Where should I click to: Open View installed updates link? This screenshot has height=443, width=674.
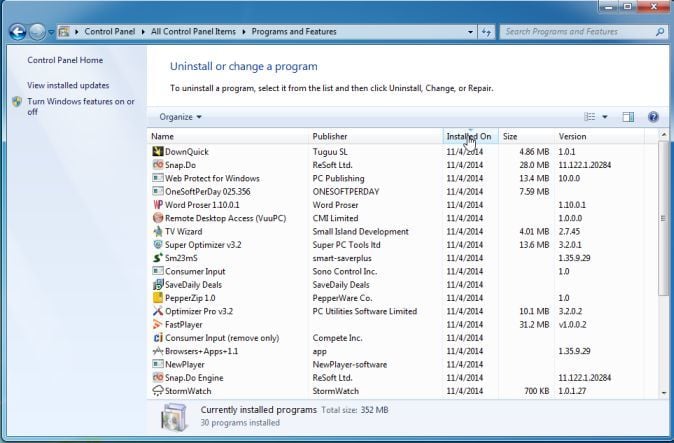coord(68,85)
